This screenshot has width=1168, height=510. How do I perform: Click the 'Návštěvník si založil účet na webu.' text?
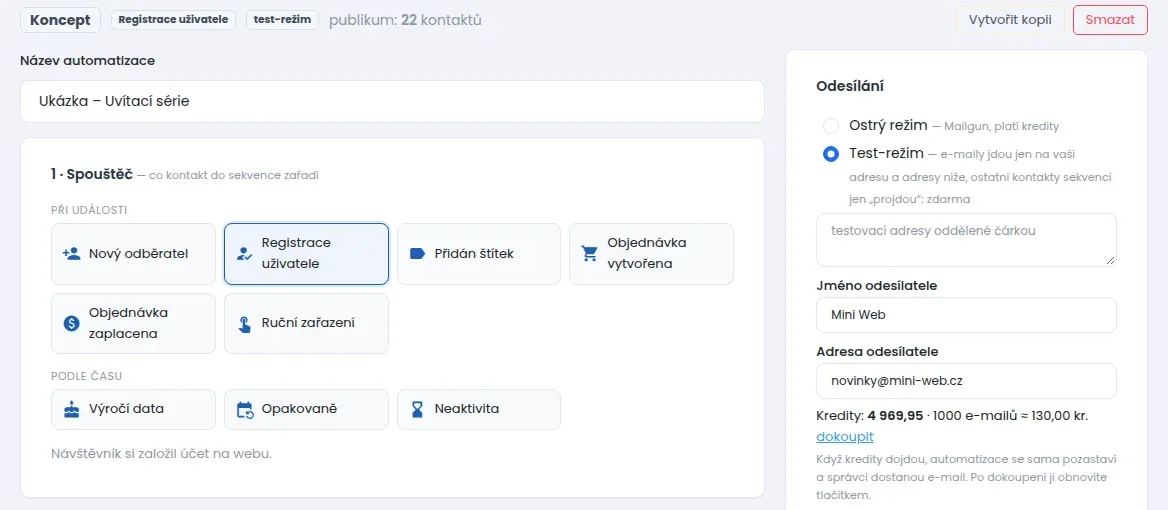[x=162, y=453]
